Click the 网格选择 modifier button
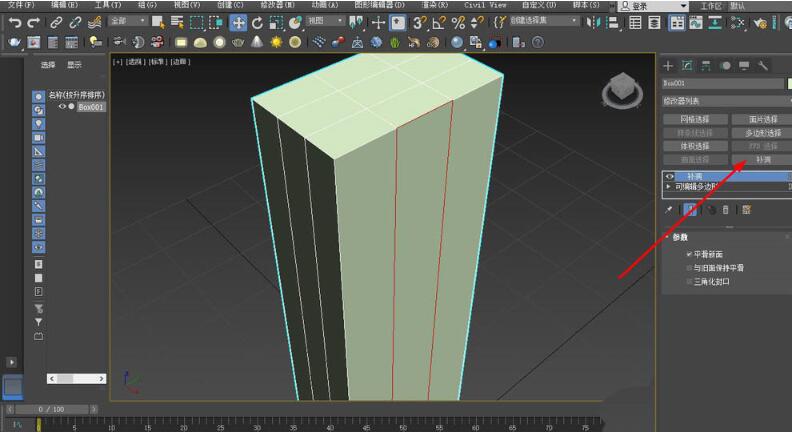The height and width of the screenshot is (432, 792). (695, 119)
